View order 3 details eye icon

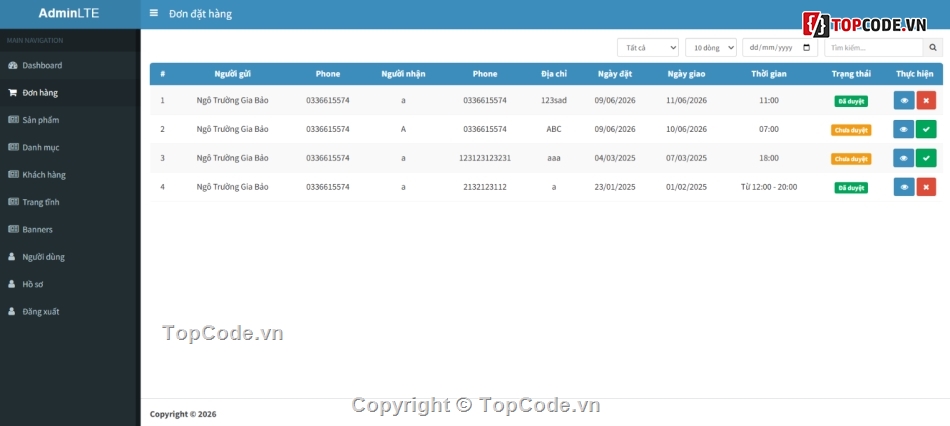tap(904, 158)
